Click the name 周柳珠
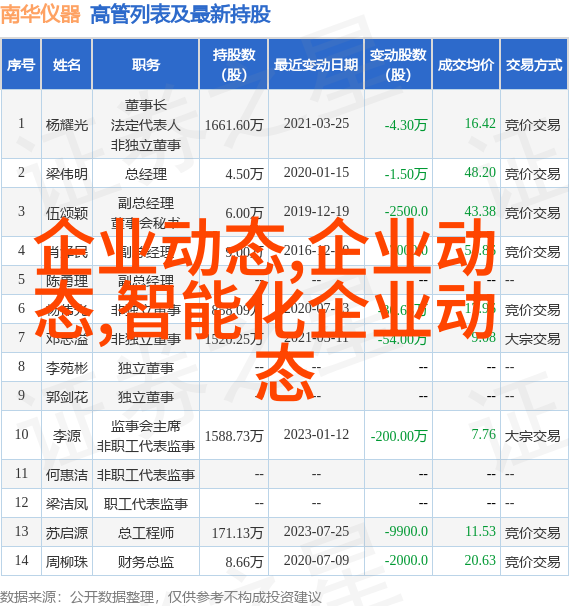The width and height of the screenshot is (569, 606). click(x=67, y=562)
